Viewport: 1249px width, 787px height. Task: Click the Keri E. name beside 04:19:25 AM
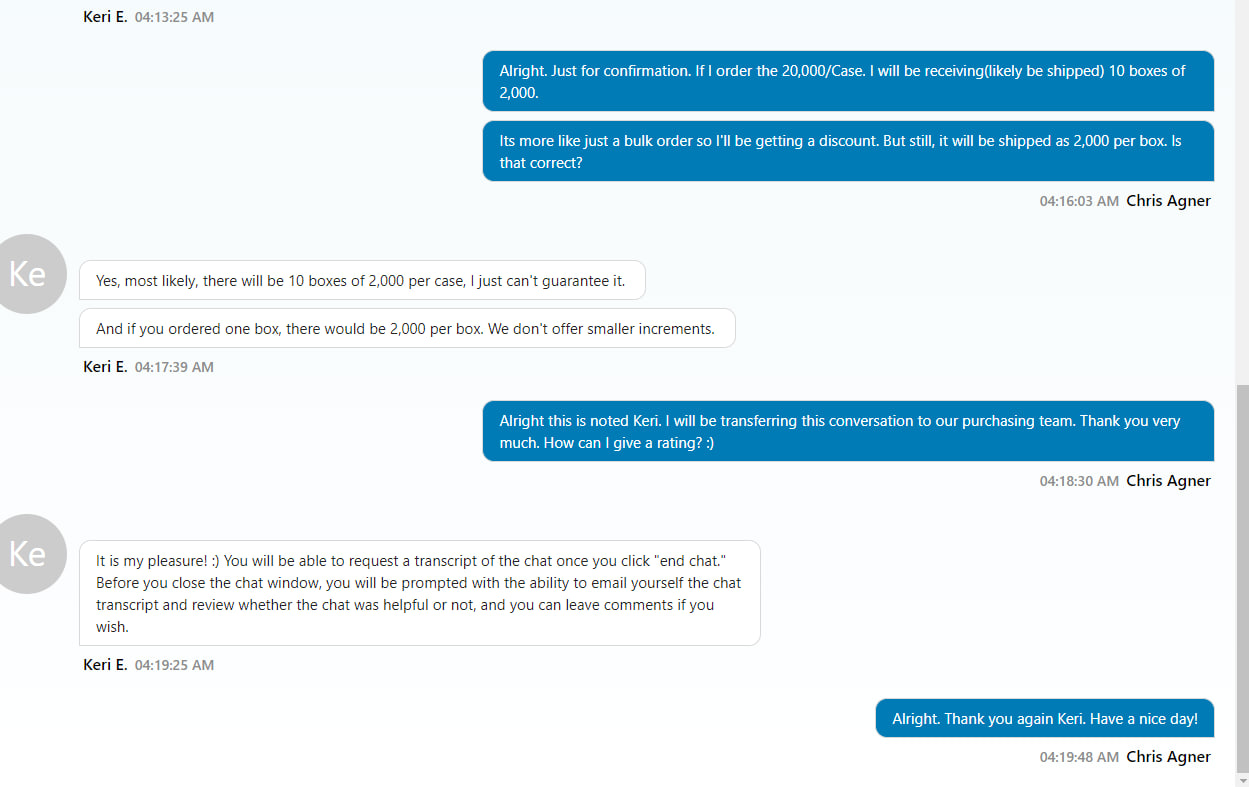(105, 665)
